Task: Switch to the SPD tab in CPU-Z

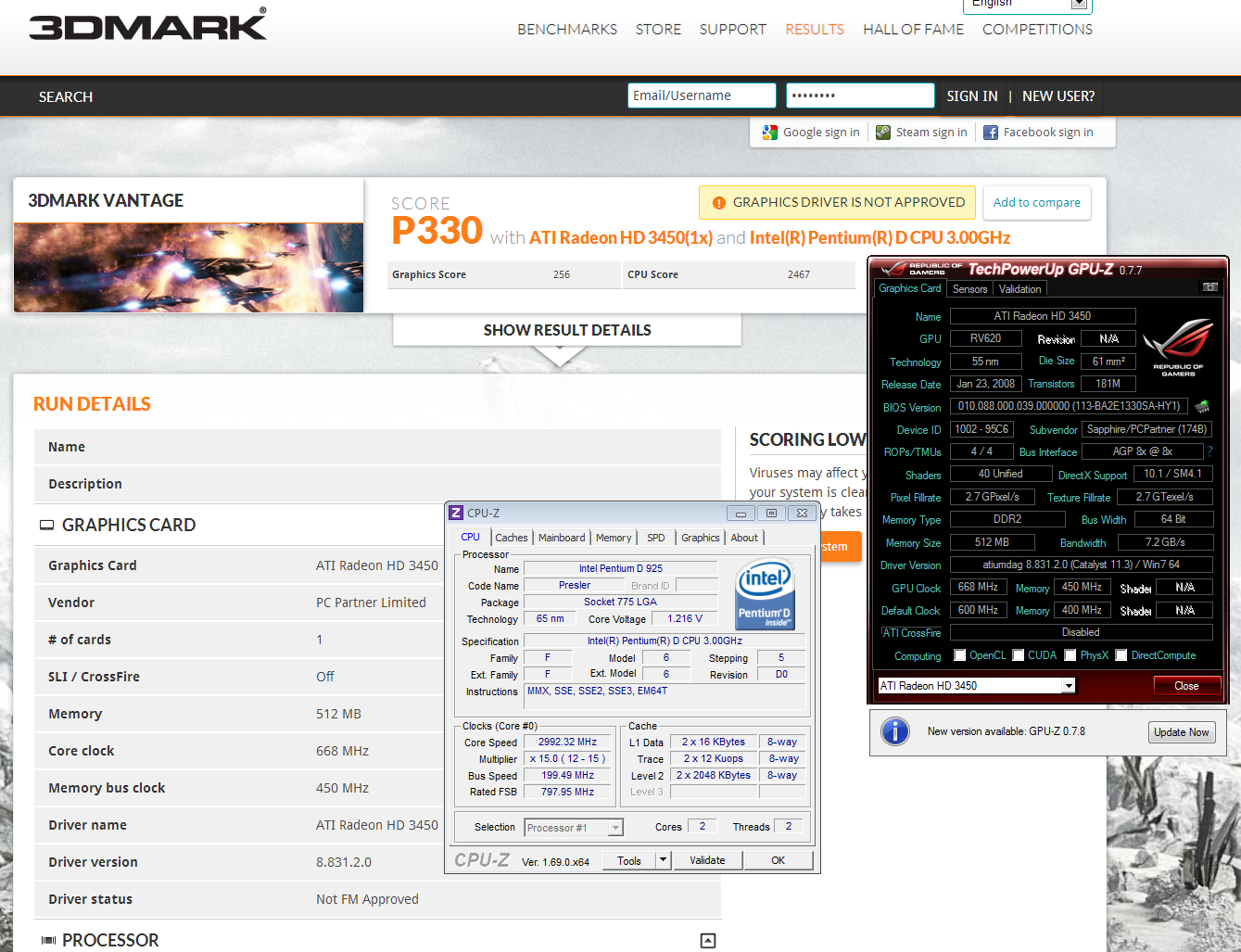Action: [x=656, y=538]
